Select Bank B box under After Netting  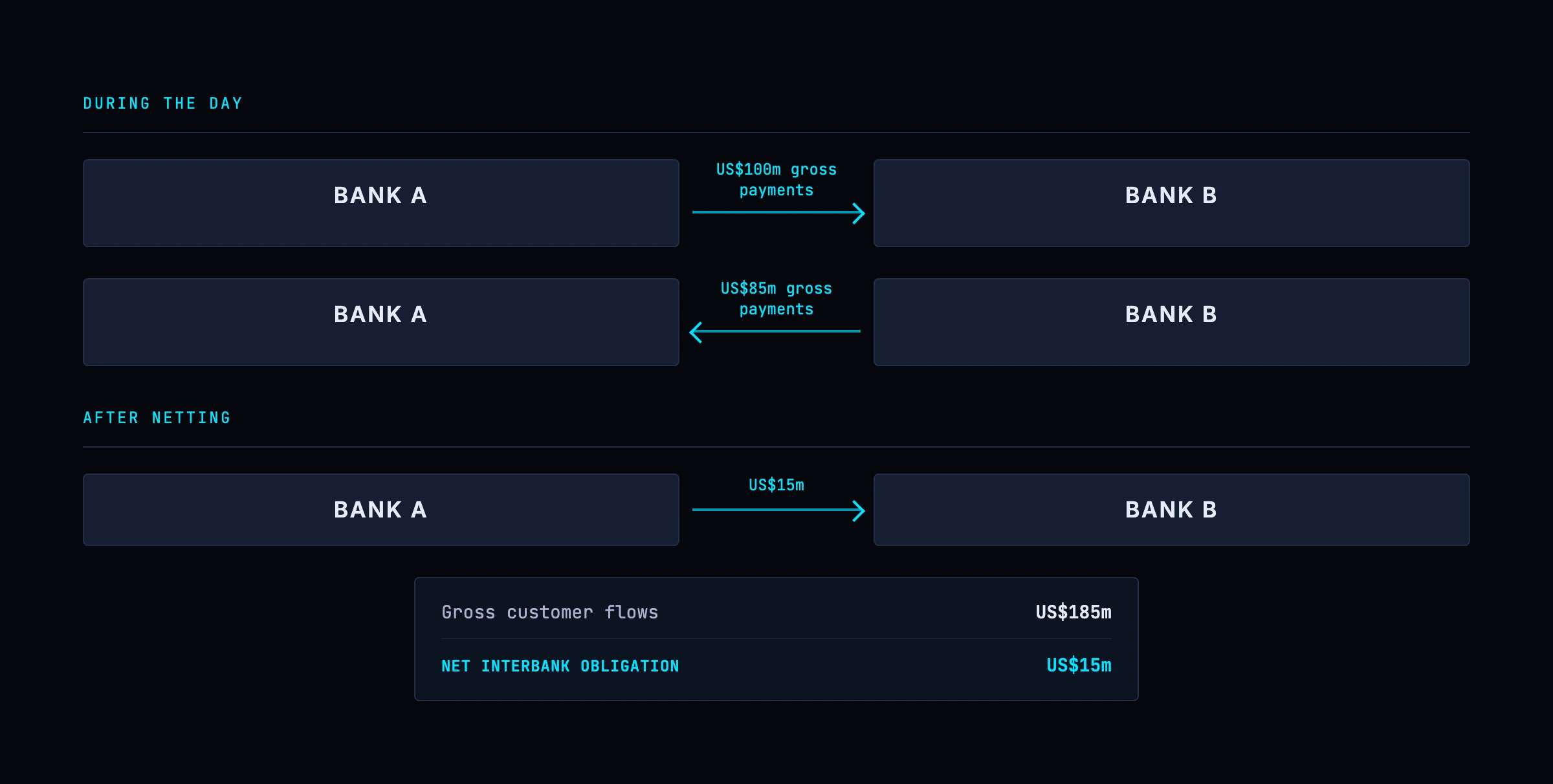(x=1172, y=510)
